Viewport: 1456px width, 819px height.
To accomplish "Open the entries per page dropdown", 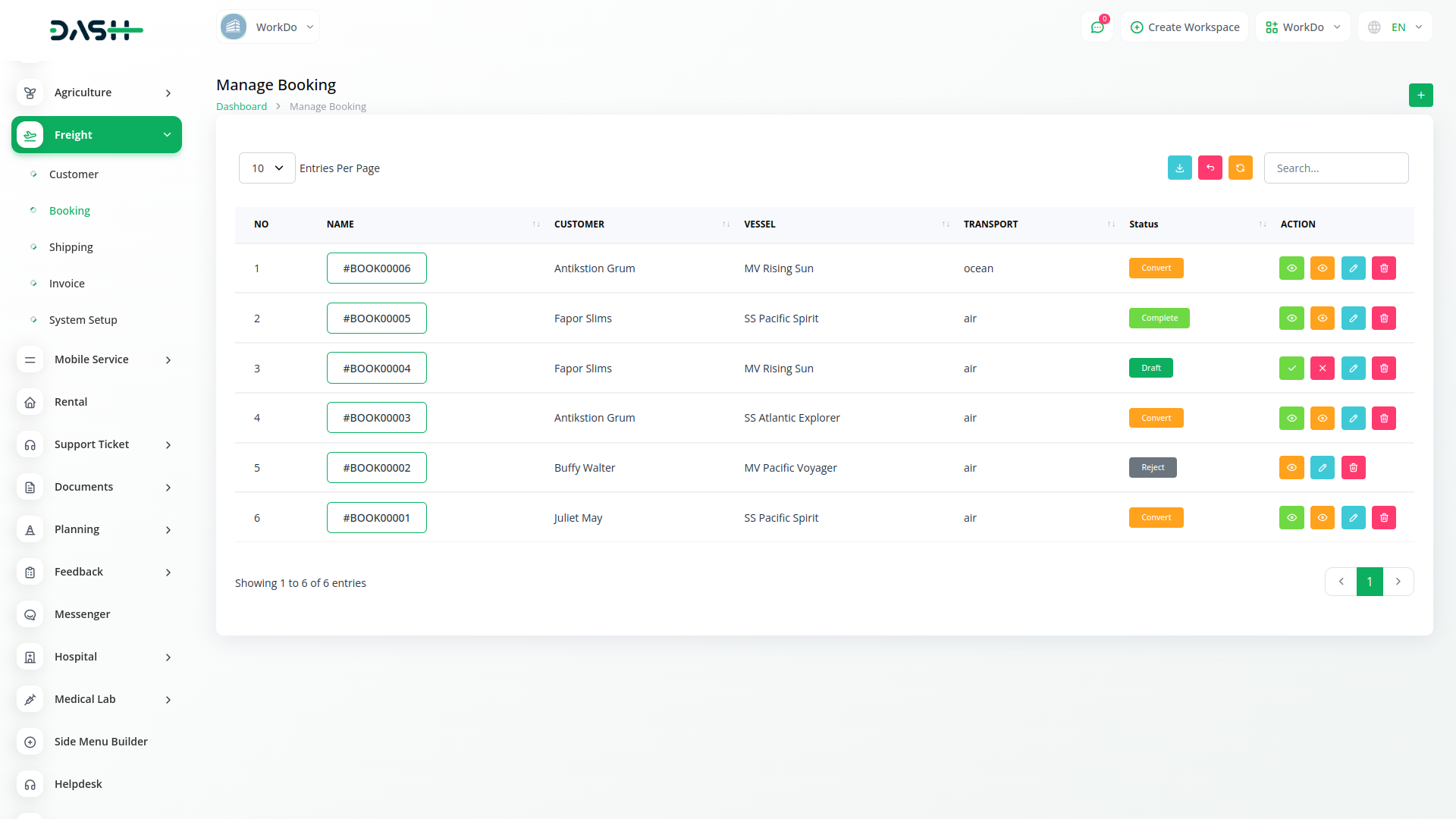I will pos(267,168).
